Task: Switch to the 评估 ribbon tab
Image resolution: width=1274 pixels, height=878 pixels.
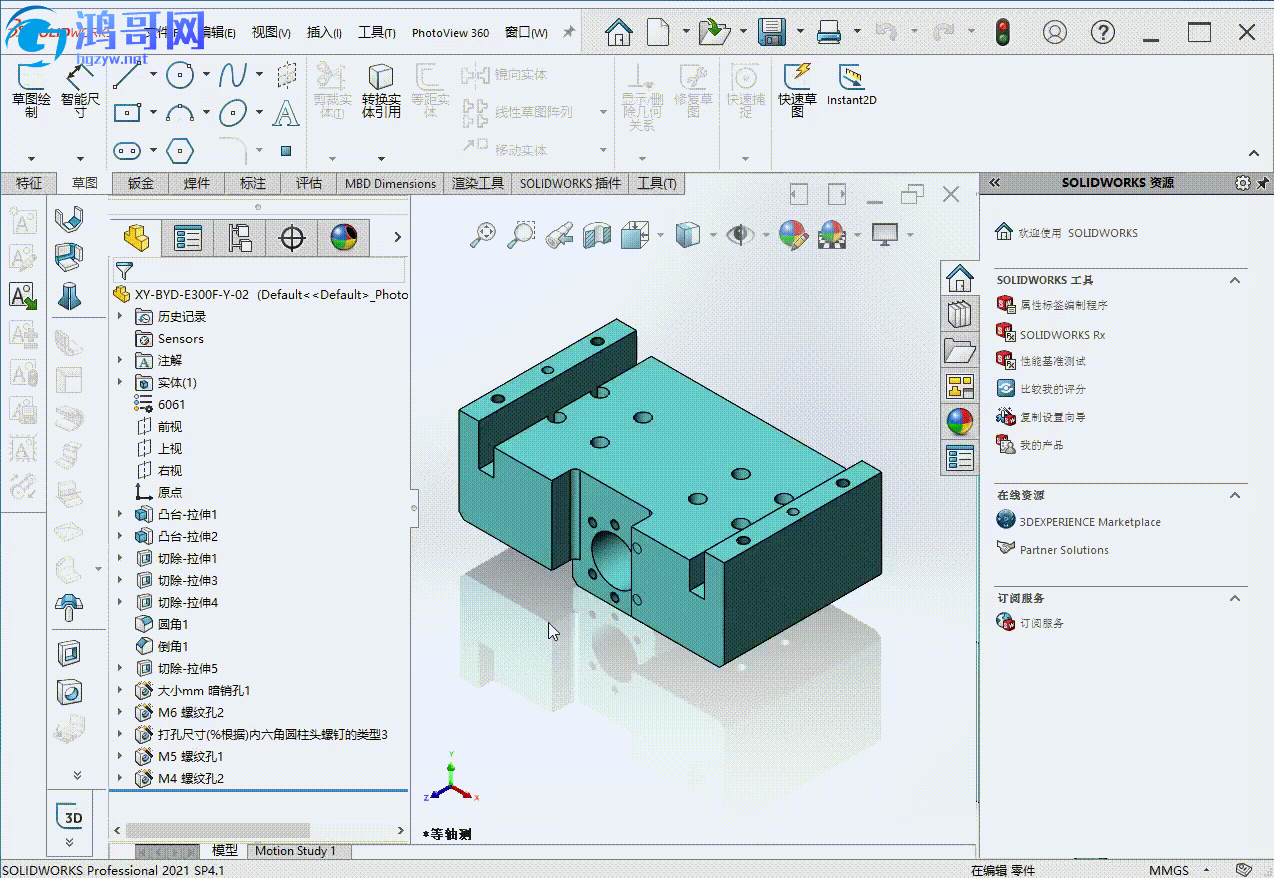Action: [x=309, y=183]
